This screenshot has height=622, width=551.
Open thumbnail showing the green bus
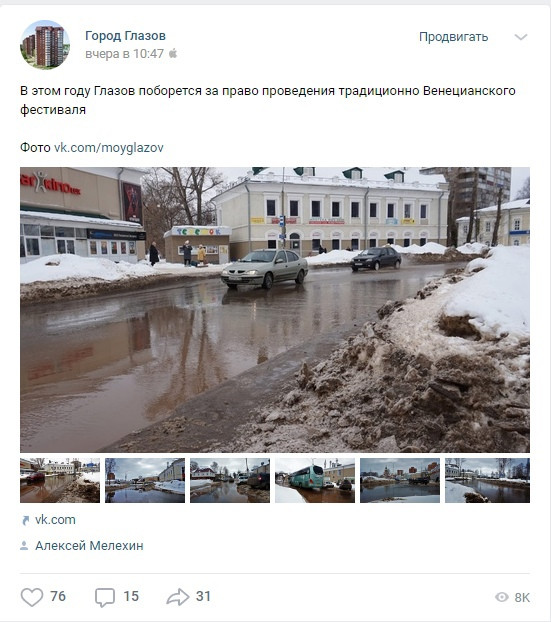coord(315,480)
